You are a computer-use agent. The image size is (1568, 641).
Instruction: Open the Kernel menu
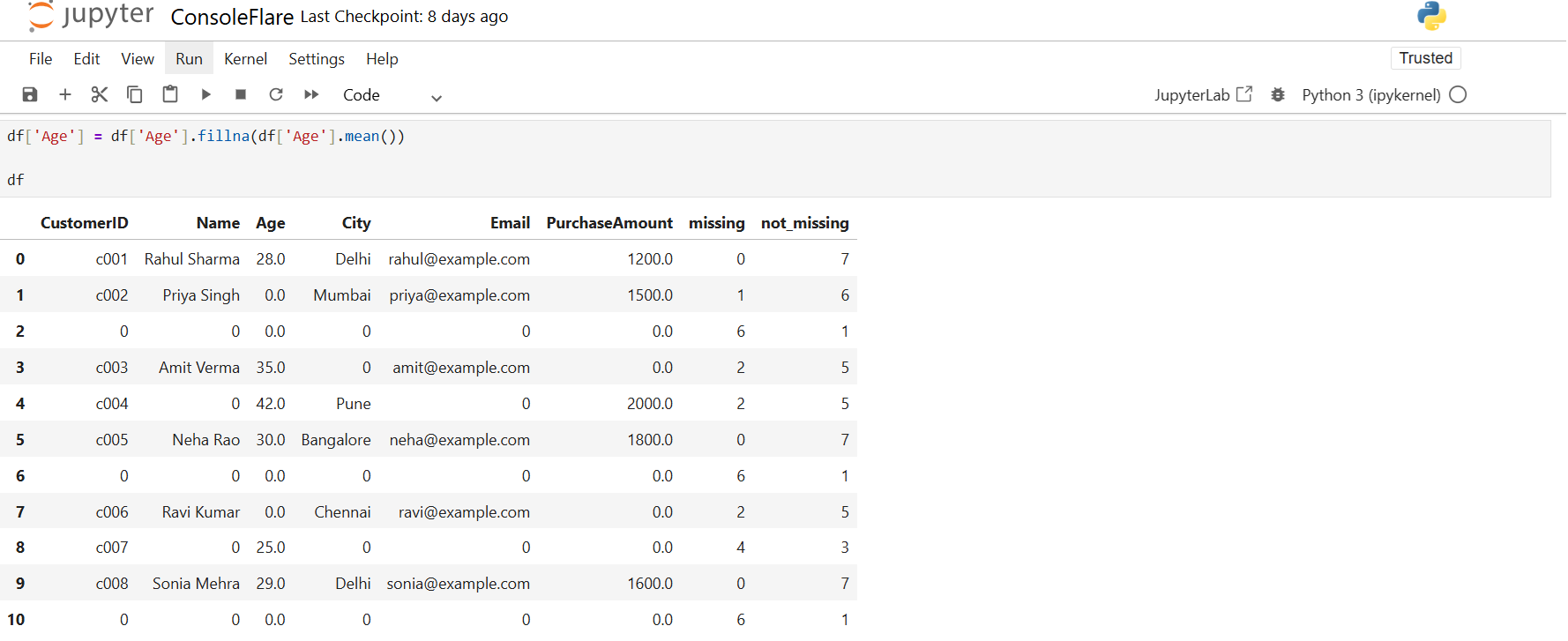[x=245, y=59]
